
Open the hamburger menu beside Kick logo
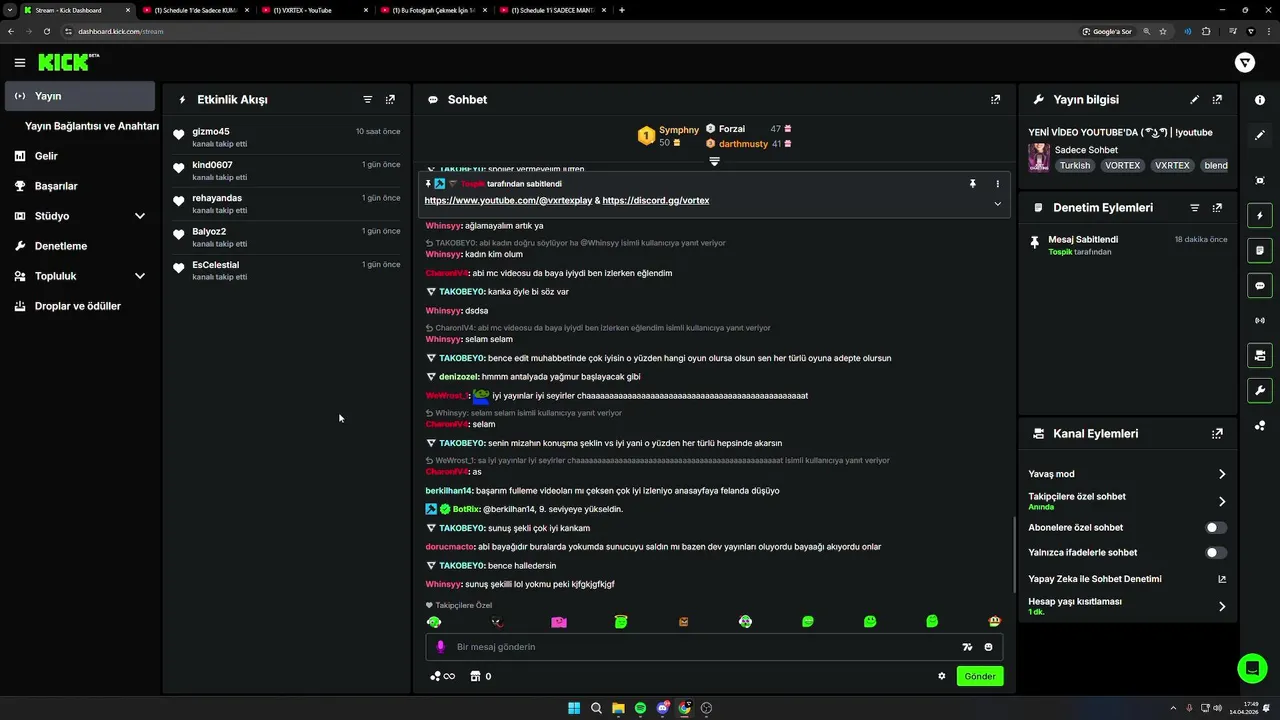click(x=20, y=63)
